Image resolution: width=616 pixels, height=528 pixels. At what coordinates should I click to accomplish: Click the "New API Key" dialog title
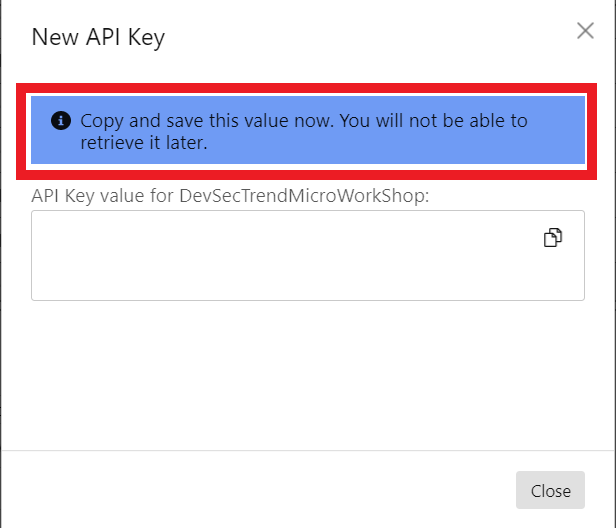[x=98, y=37]
